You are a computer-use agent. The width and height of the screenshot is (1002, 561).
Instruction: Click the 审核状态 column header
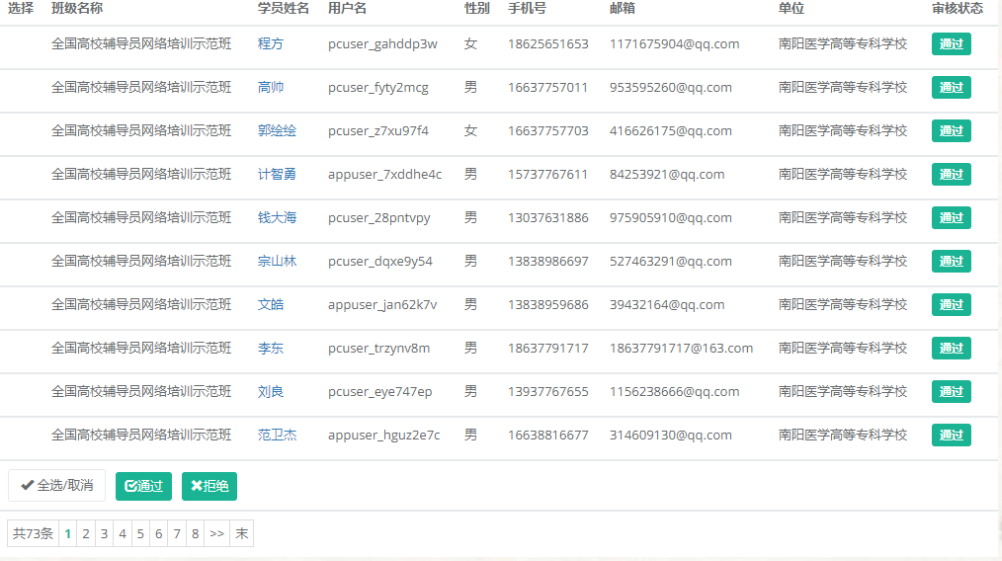pyautogui.click(x=957, y=8)
